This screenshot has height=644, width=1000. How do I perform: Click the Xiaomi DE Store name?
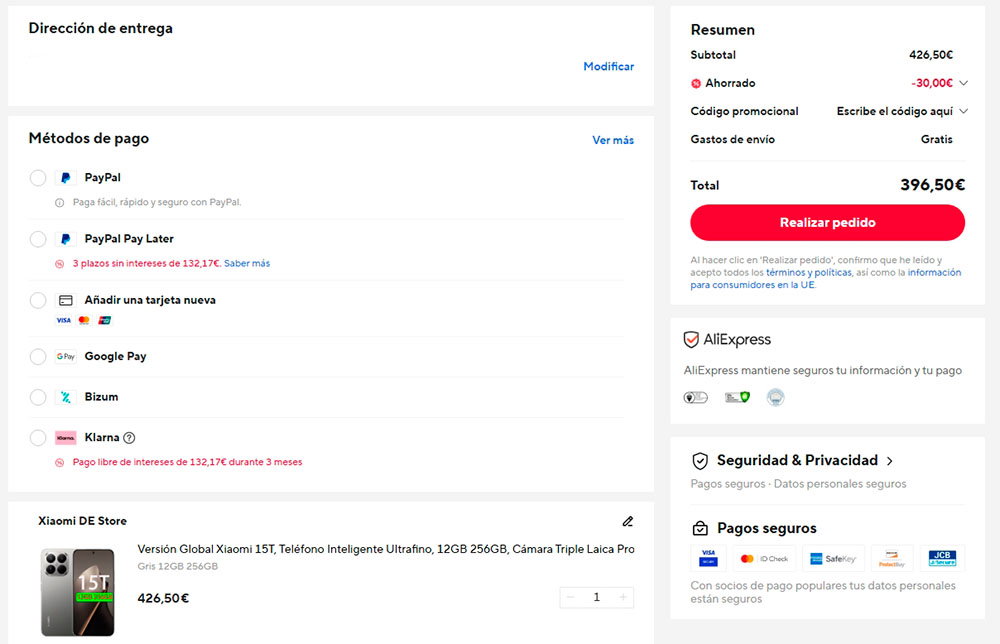(x=82, y=521)
